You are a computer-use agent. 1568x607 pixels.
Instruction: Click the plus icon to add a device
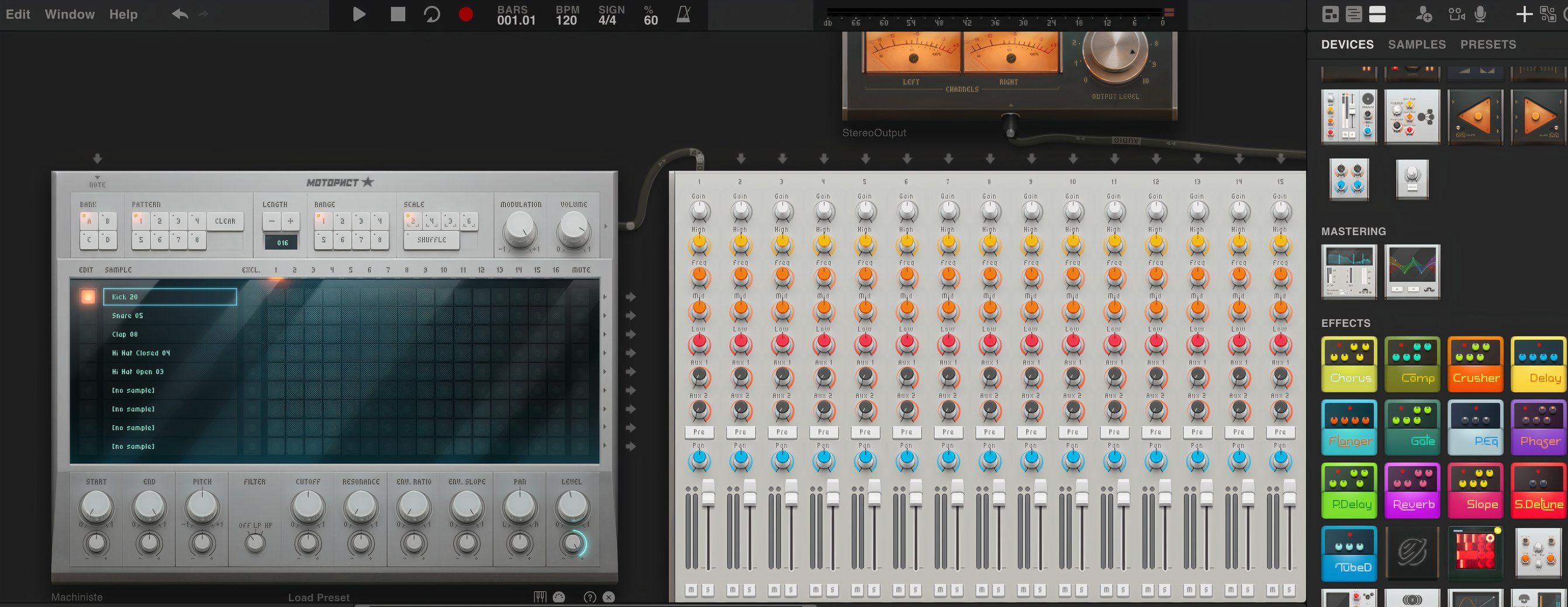(1524, 14)
